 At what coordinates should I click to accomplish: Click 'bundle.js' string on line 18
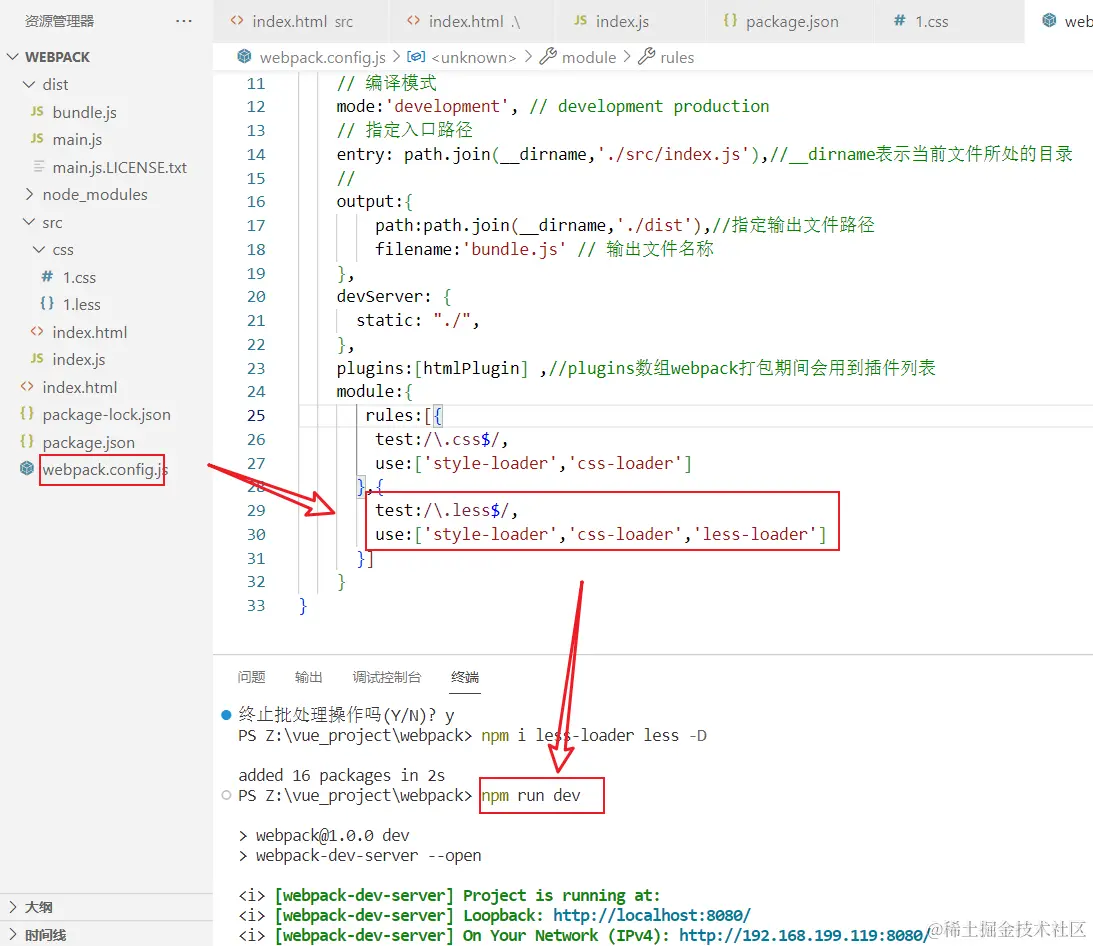[x=514, y=249]
